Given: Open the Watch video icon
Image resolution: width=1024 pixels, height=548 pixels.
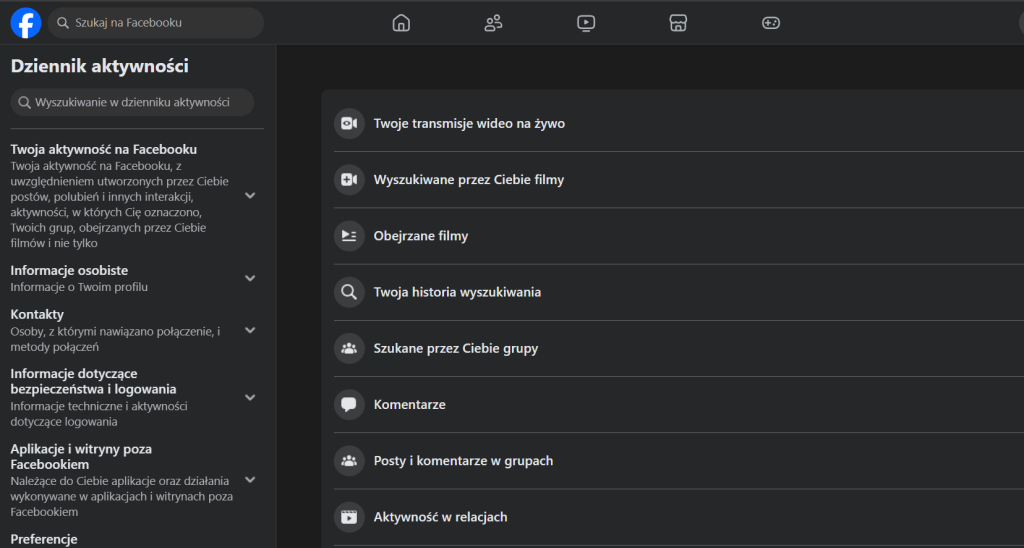Looking at the screenshot, I should (x=586, y=23).
